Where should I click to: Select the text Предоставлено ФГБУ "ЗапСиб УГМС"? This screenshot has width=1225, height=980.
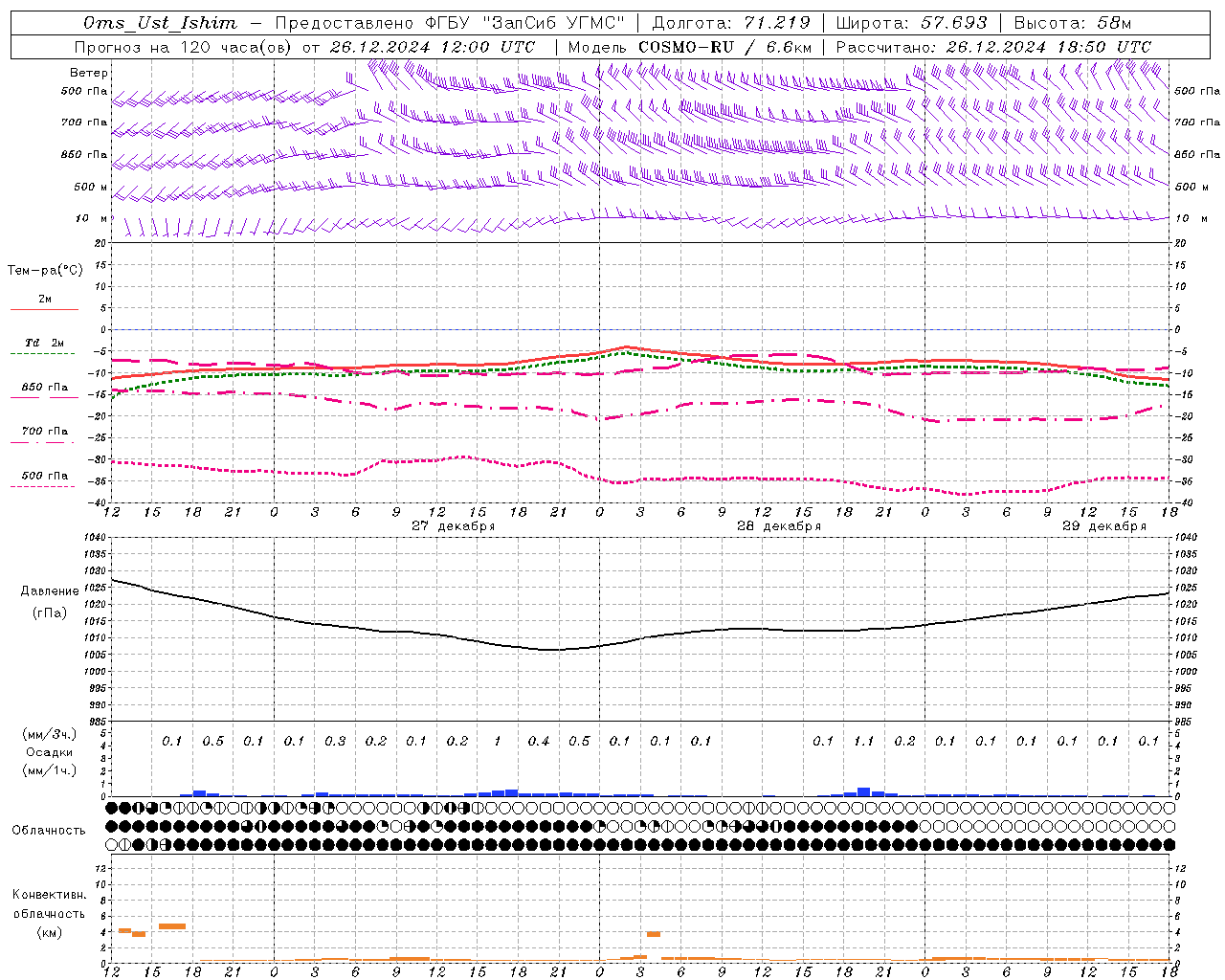pyautogui.click(x=450, y=23)
